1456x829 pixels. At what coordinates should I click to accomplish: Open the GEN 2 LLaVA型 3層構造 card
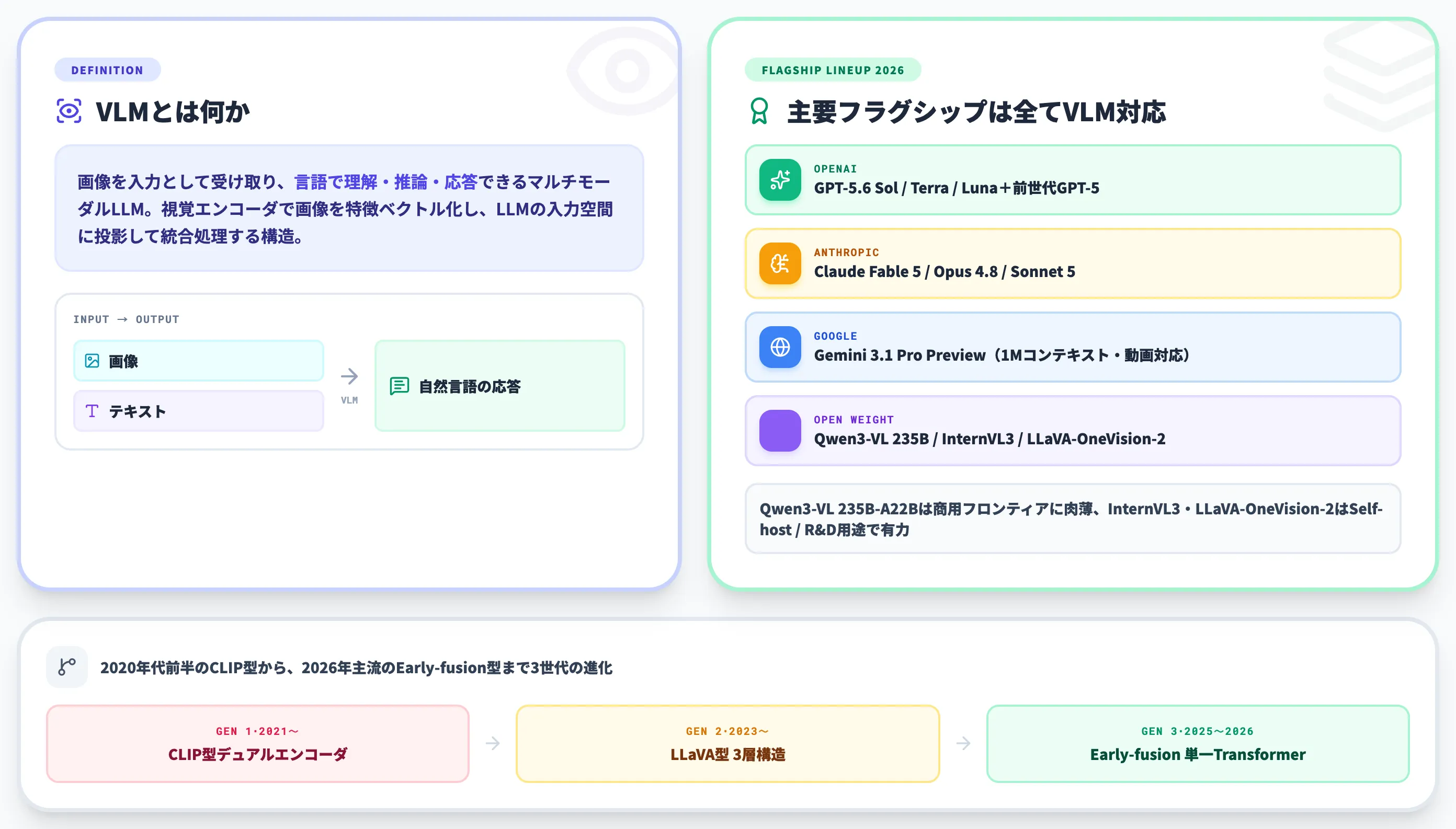(x=727, y=744)
